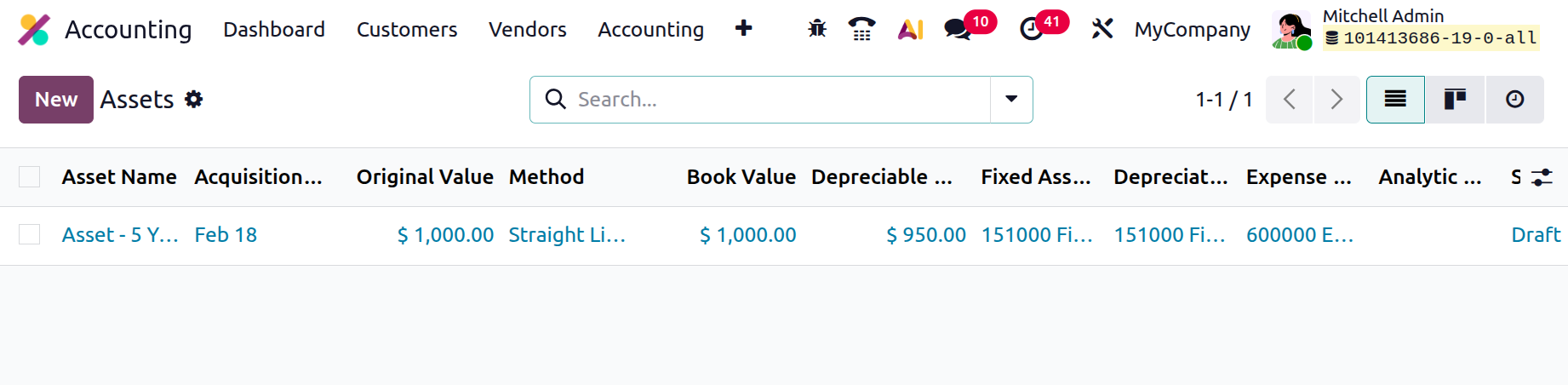Open the Vendors menu
The image size is (1568, 385).
coord(527,30)
